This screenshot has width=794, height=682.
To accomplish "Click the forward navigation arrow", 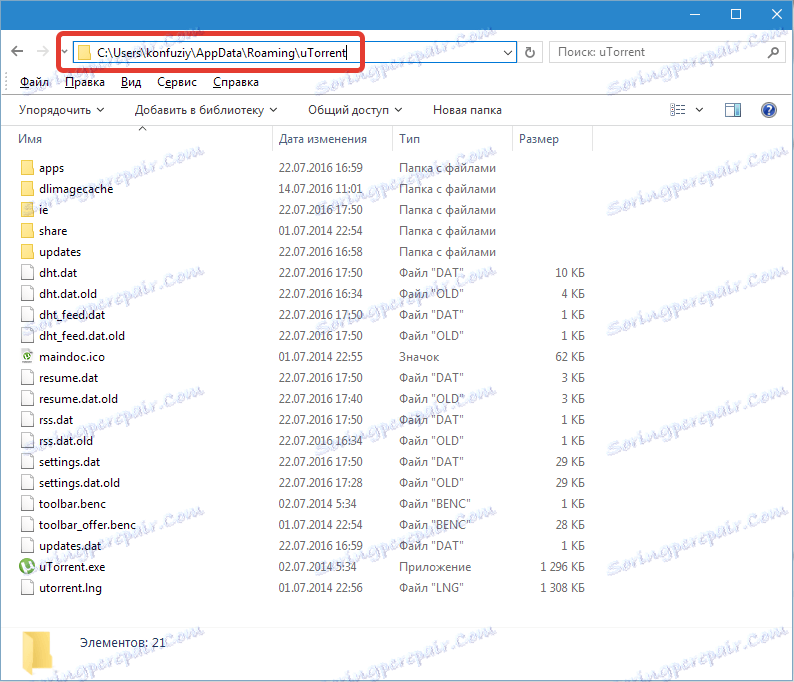I will click(43, 51).
